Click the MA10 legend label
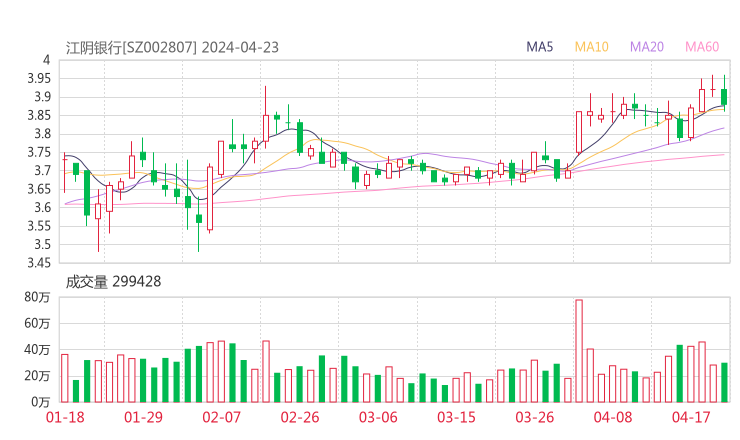This screenshot has width=740, height=440. click(x=591, y=47)
